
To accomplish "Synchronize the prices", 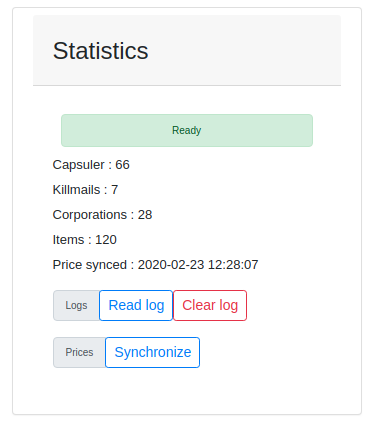I will point(153,352).
